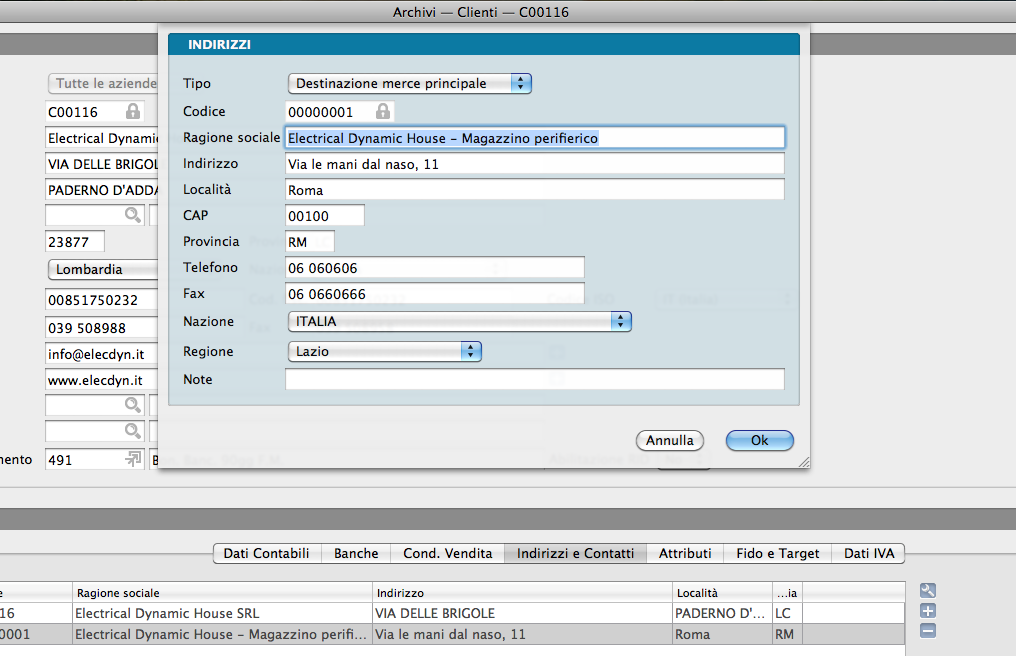This screenshot has height=656, width=1016.
Task: Focus the CAP field containing 00100
Action: tap(324, 215)
